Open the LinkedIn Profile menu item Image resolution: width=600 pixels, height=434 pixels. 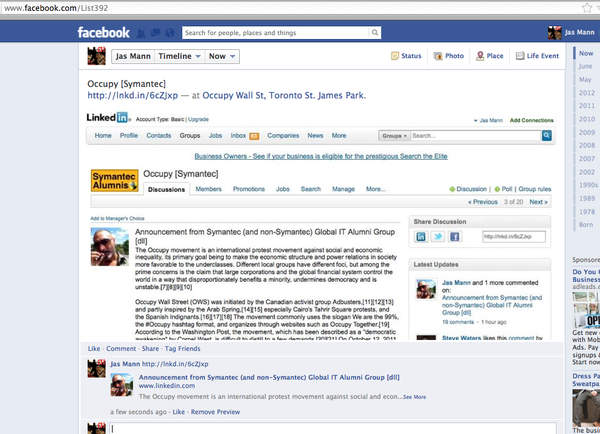(x=129, y=135)
